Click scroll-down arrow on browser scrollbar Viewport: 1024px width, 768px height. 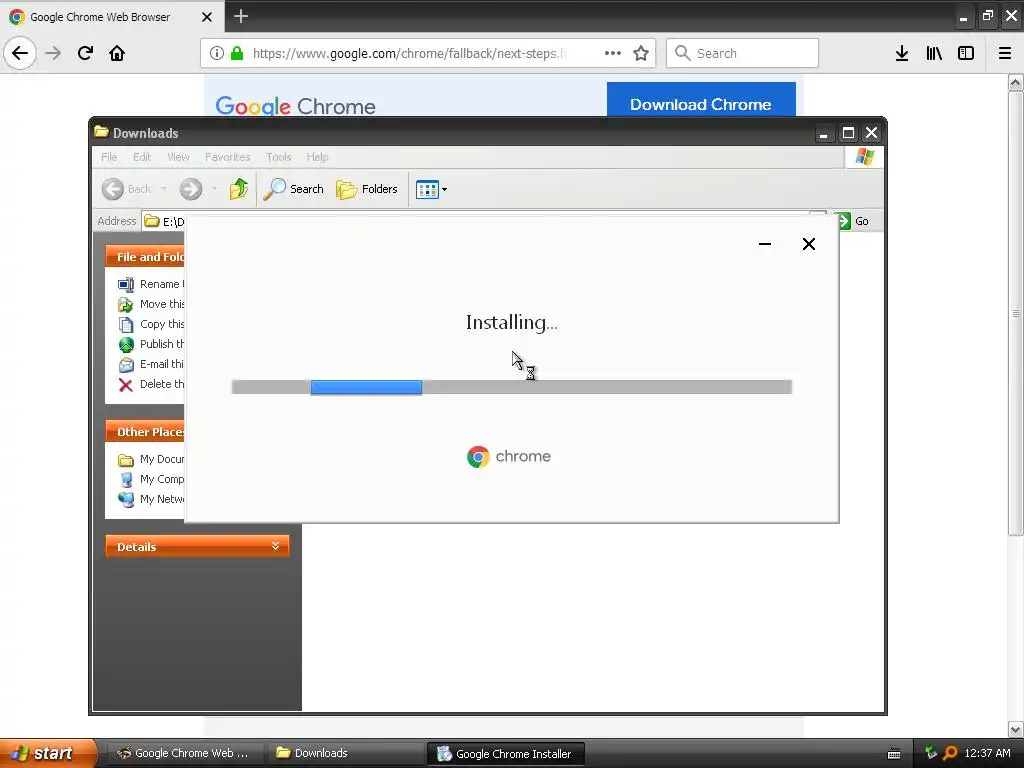(1016, 728)
